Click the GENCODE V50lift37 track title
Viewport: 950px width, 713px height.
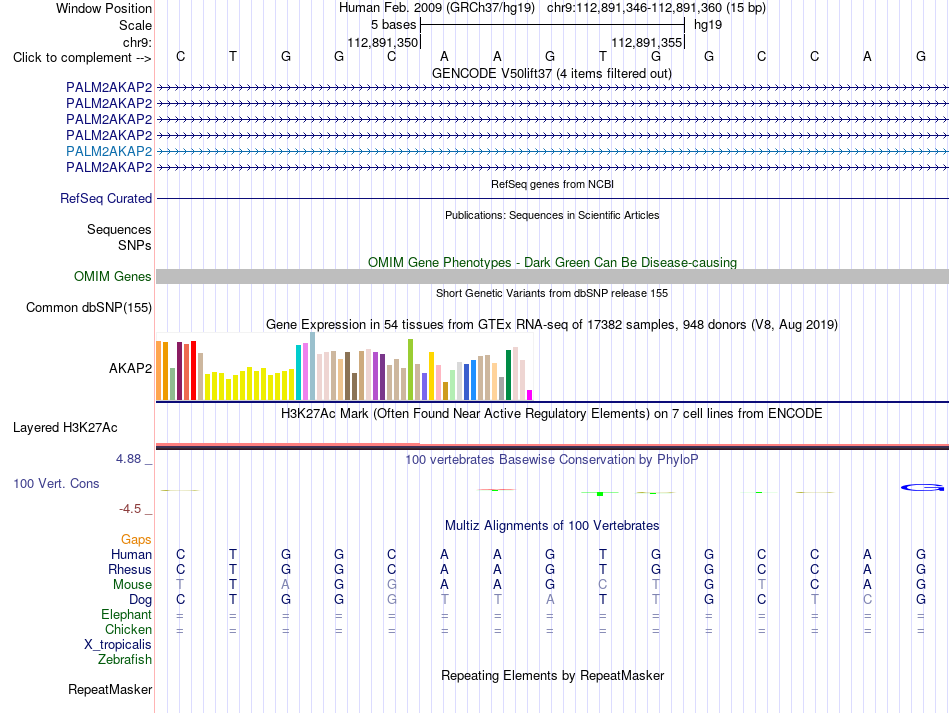click(552, 73)
